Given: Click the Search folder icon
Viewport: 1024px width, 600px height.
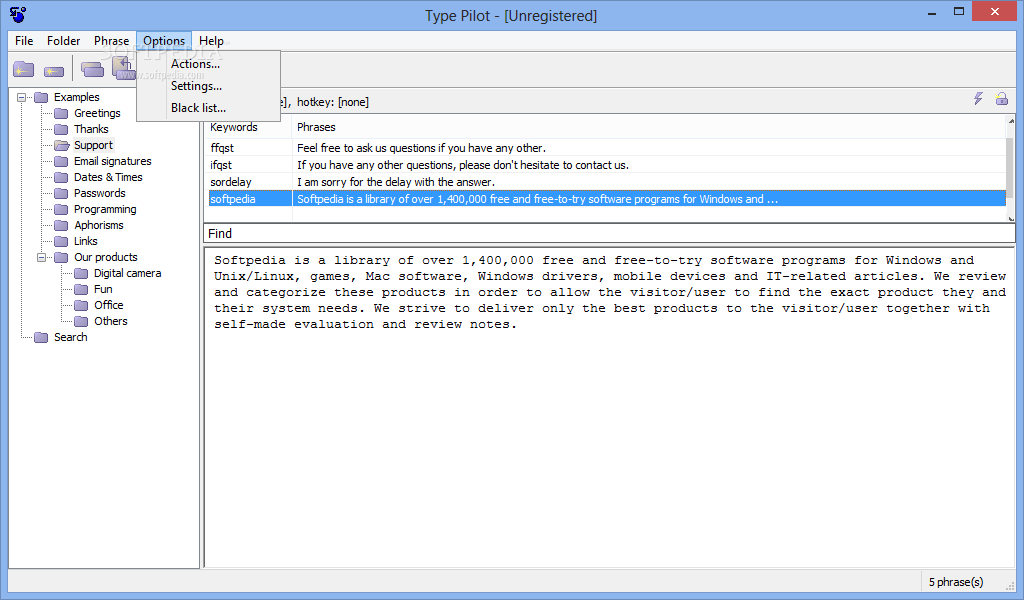Looking at the screenshot, I should [x=41, y=338].
